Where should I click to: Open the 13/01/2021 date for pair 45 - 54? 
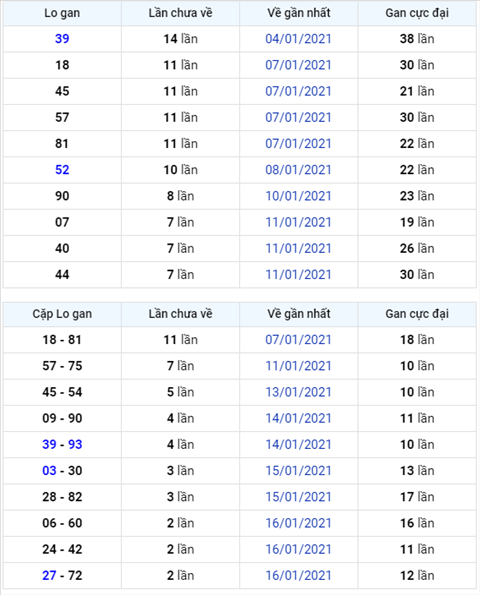(x=298, y=392)
